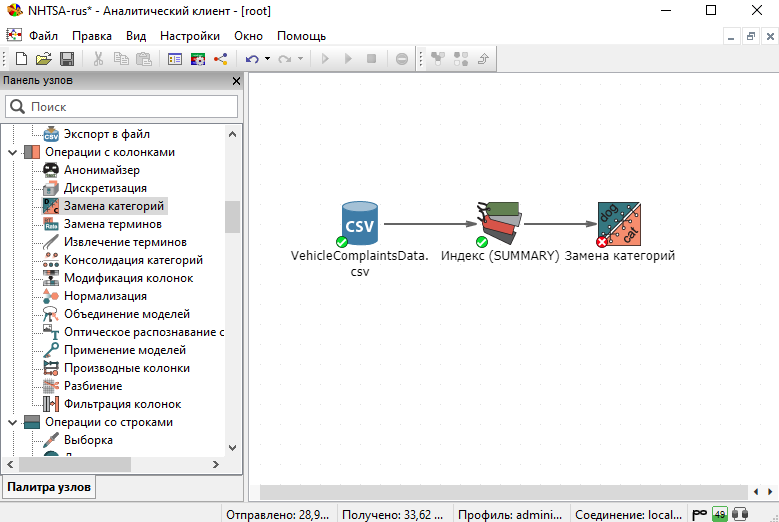Collapse the Операции с колонками group
This screenshot has width=779, height=522.
[12, 152]
